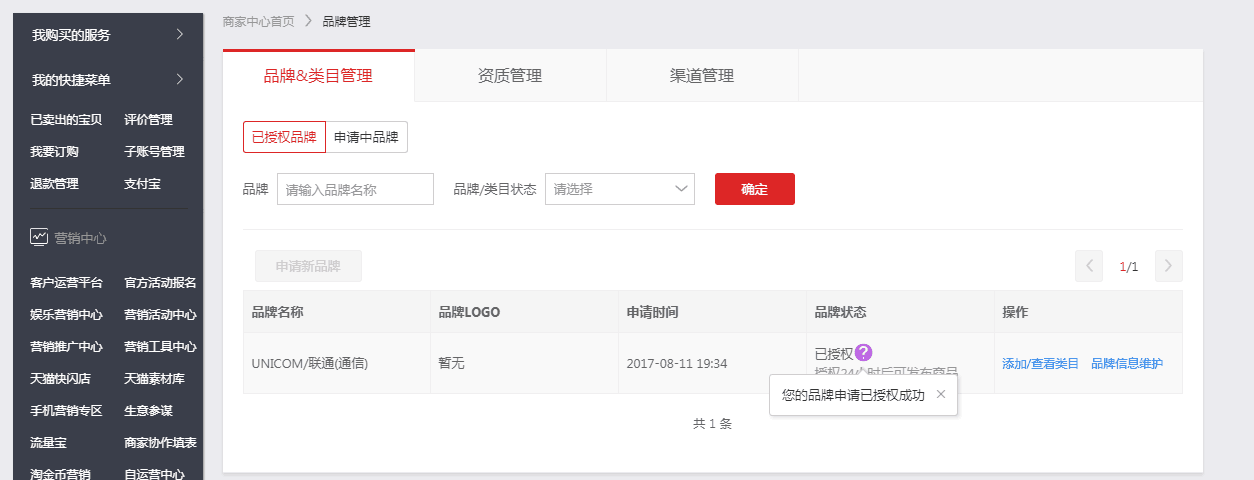Open 添加/查看类目 link
The image size is (1254, 480).
1040,364
